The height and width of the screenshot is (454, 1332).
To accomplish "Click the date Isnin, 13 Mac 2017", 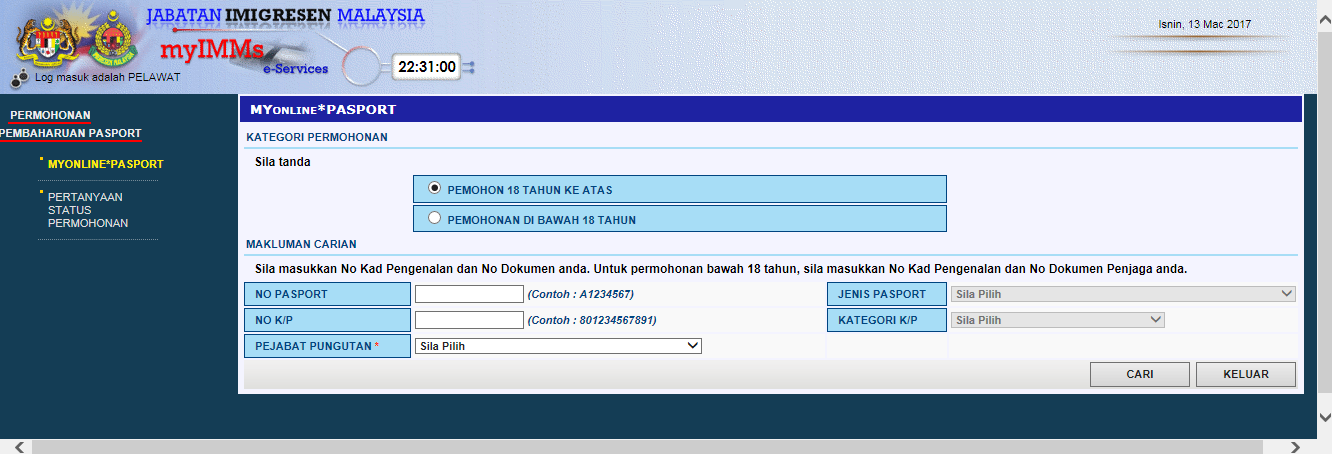I will point(1205,24).
